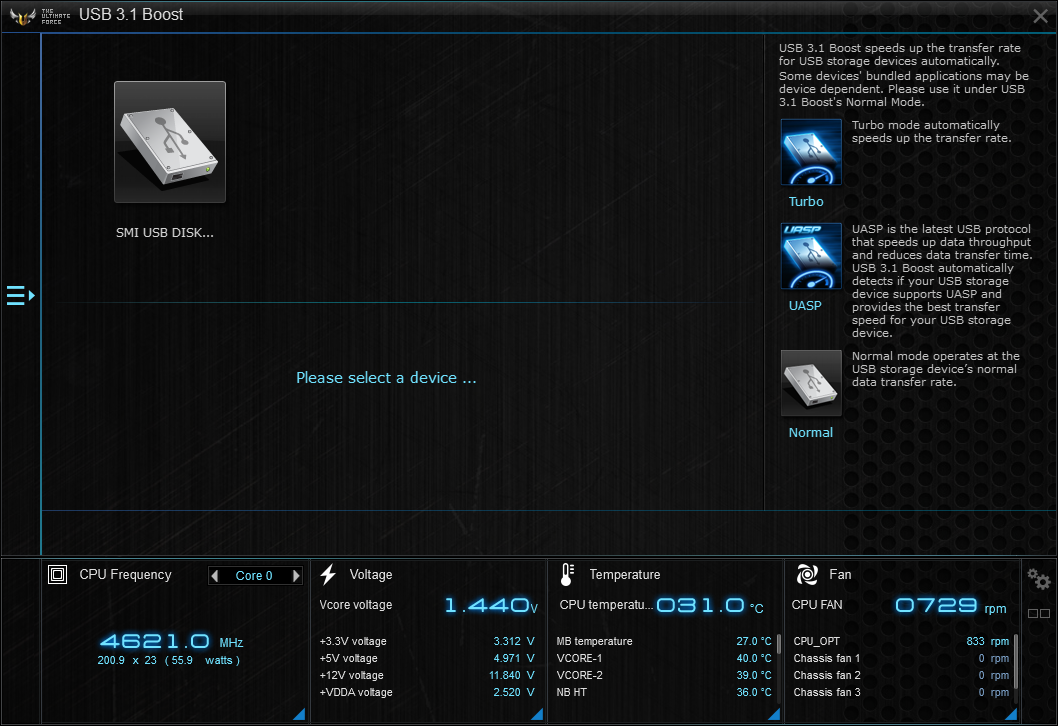Click the Normal label text
1058x726 pixels.
click(x=810, y=432)
